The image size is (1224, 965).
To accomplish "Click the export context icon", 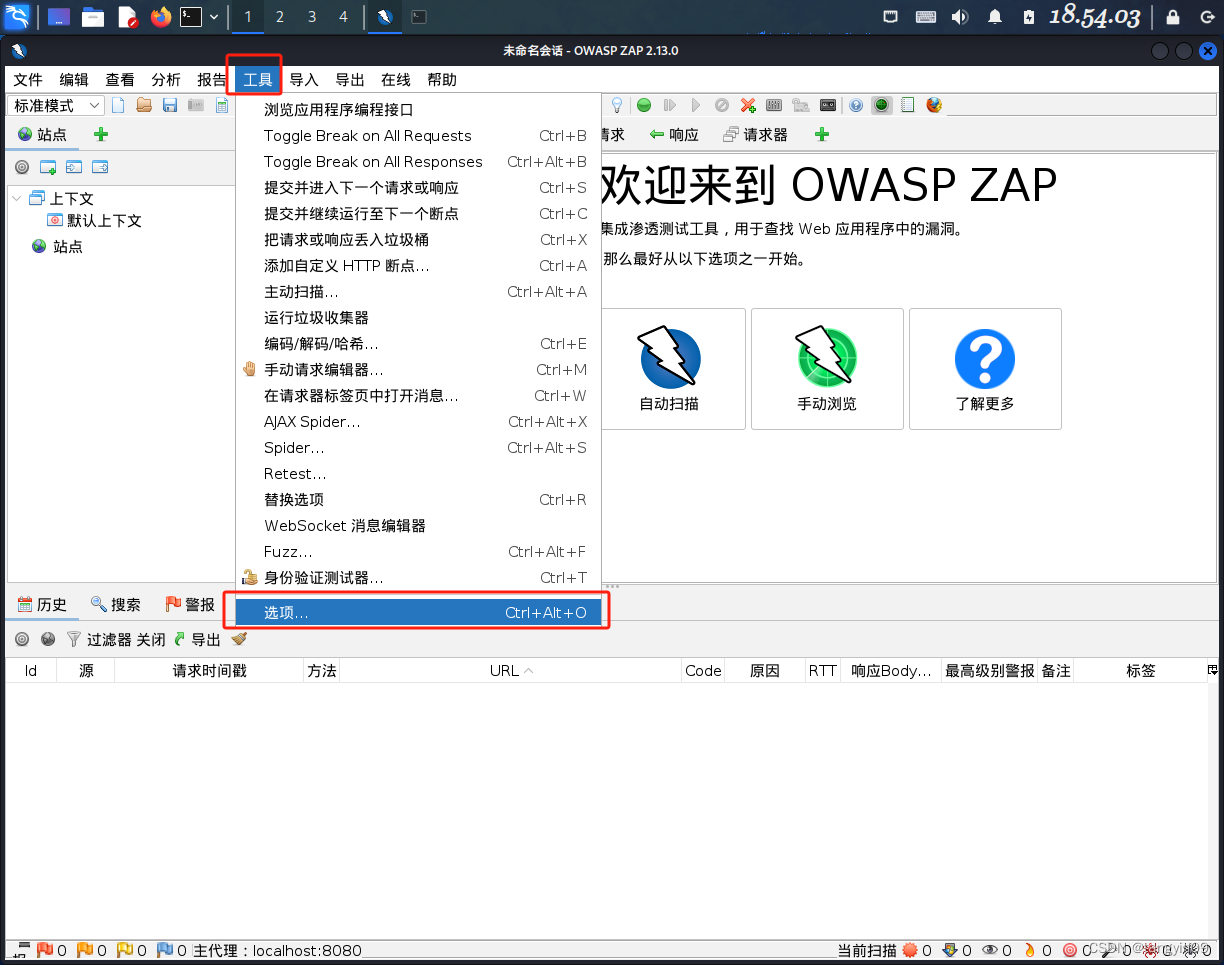I will click(x=100, y=167).
